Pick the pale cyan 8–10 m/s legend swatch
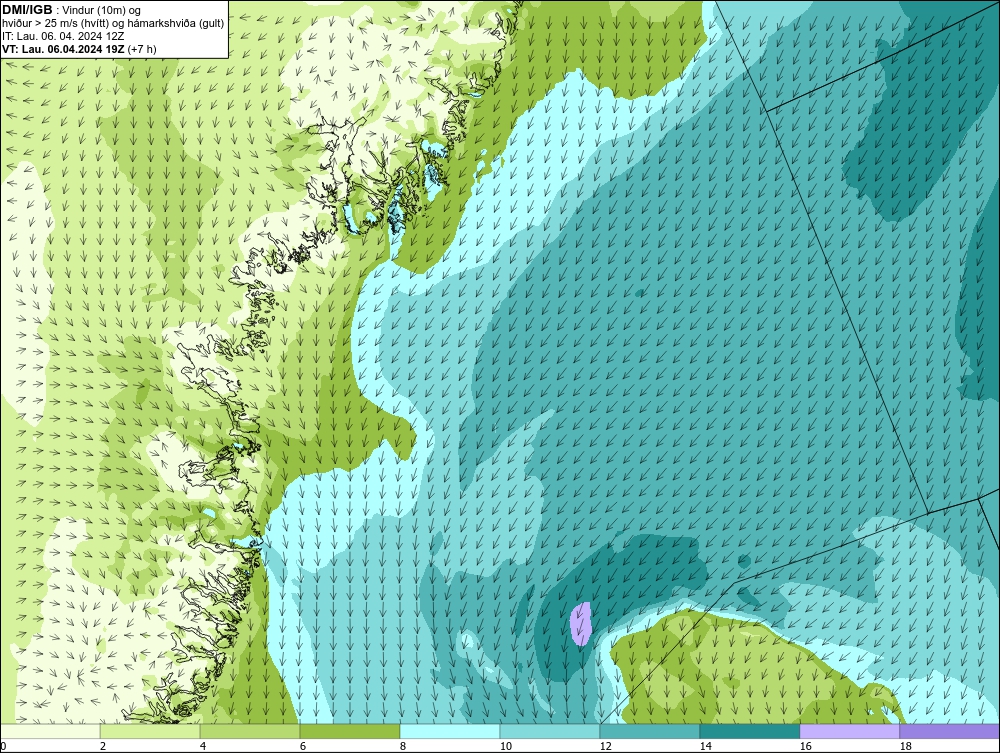 coord(450,731)
